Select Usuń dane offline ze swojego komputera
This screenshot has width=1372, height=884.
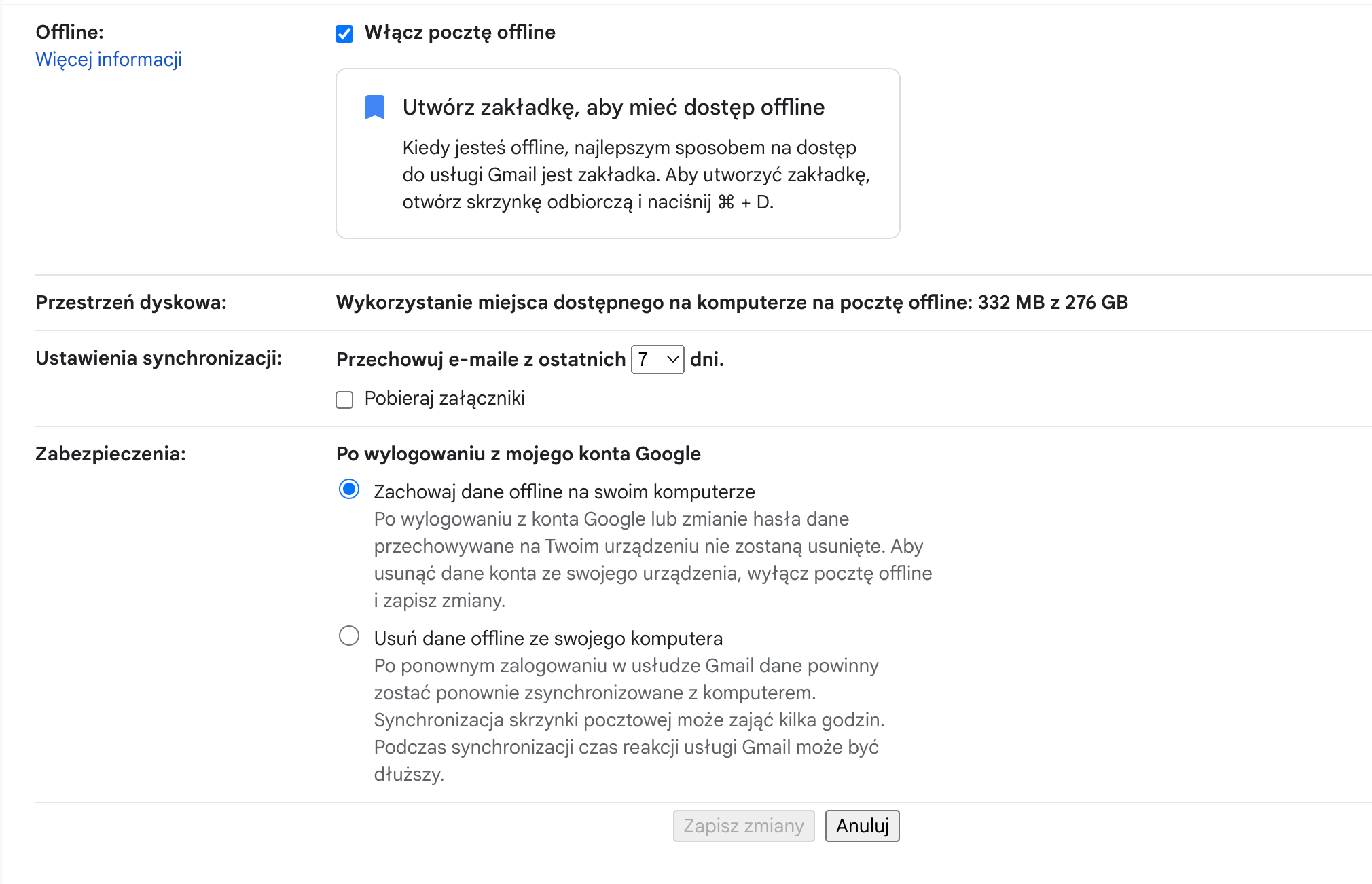(x=349, y=636)
